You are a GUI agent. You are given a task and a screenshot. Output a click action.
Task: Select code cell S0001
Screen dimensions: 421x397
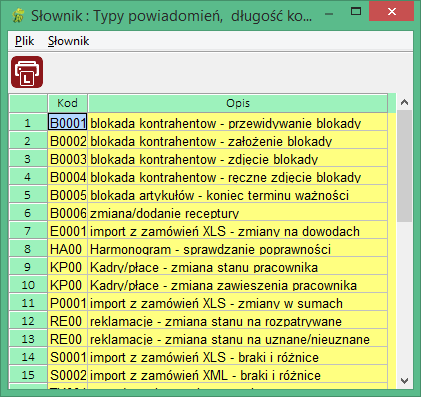68,357
